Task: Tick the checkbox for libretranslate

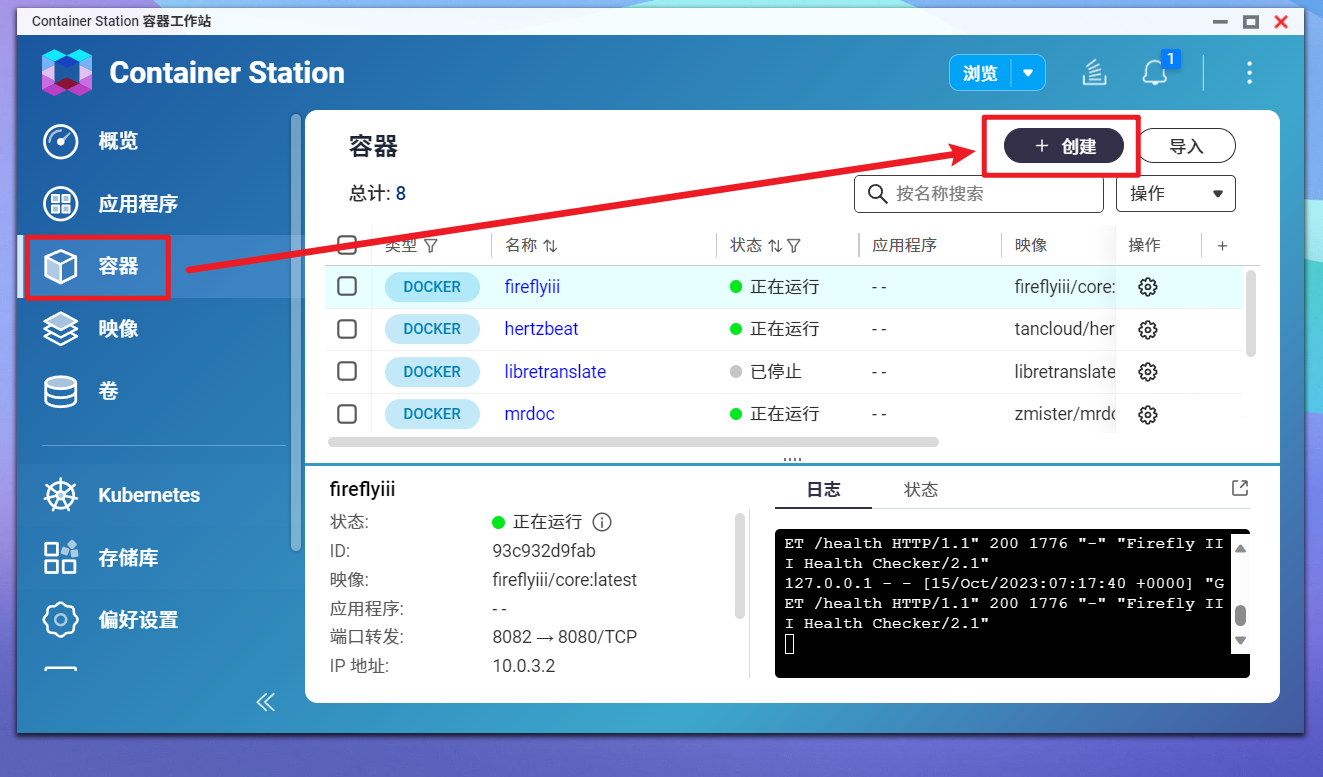Action: [x=347, y=371]
